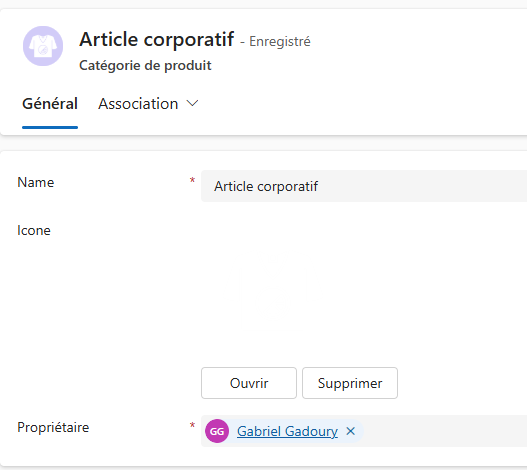Click the Enregistré saved status text
This screenshot has height=470, width=527.
tap(280, 41)
